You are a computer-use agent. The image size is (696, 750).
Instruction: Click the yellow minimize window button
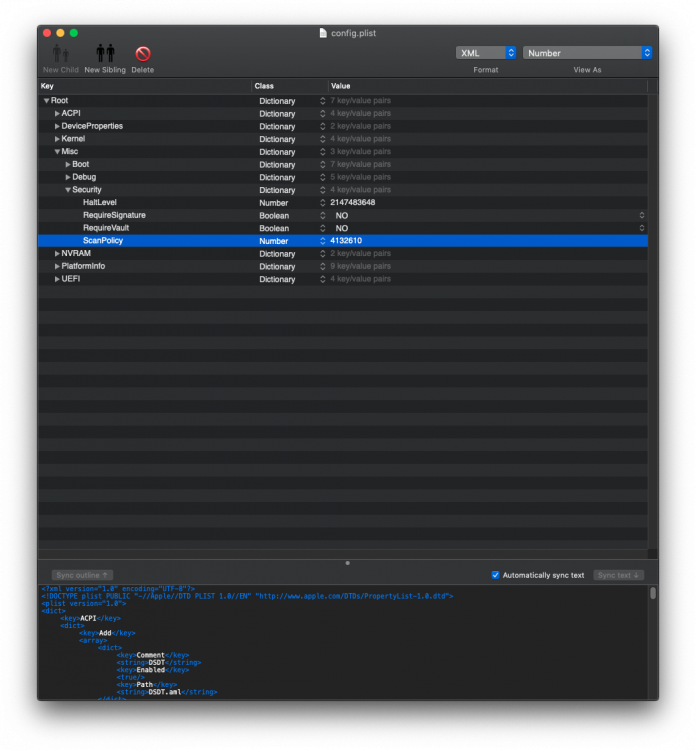click(60, 33)
